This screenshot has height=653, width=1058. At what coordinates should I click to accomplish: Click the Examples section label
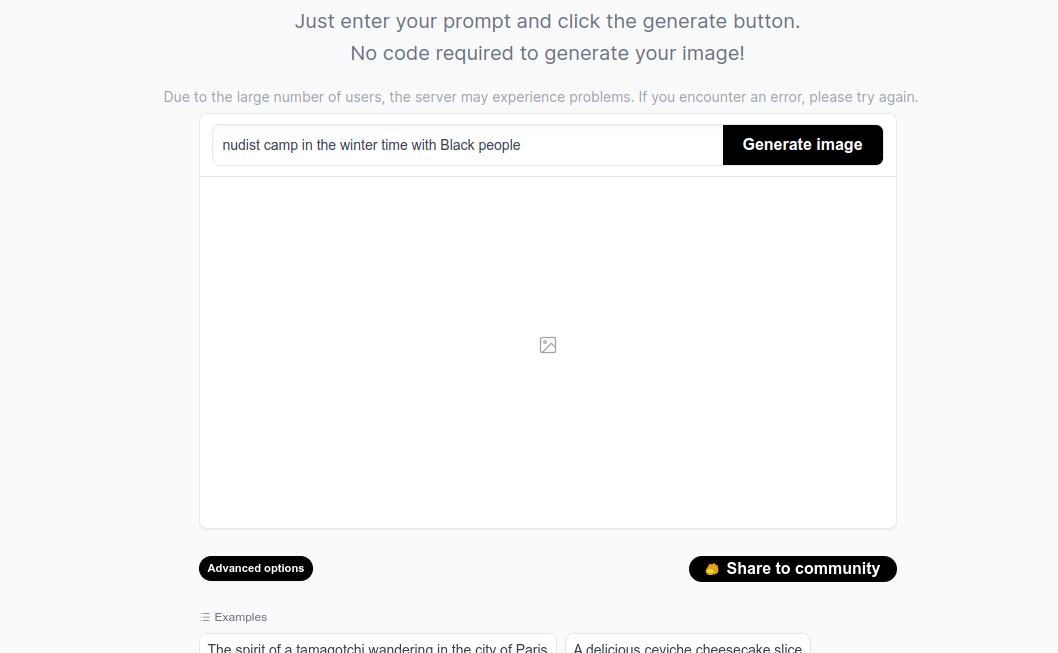pos(240,617)
